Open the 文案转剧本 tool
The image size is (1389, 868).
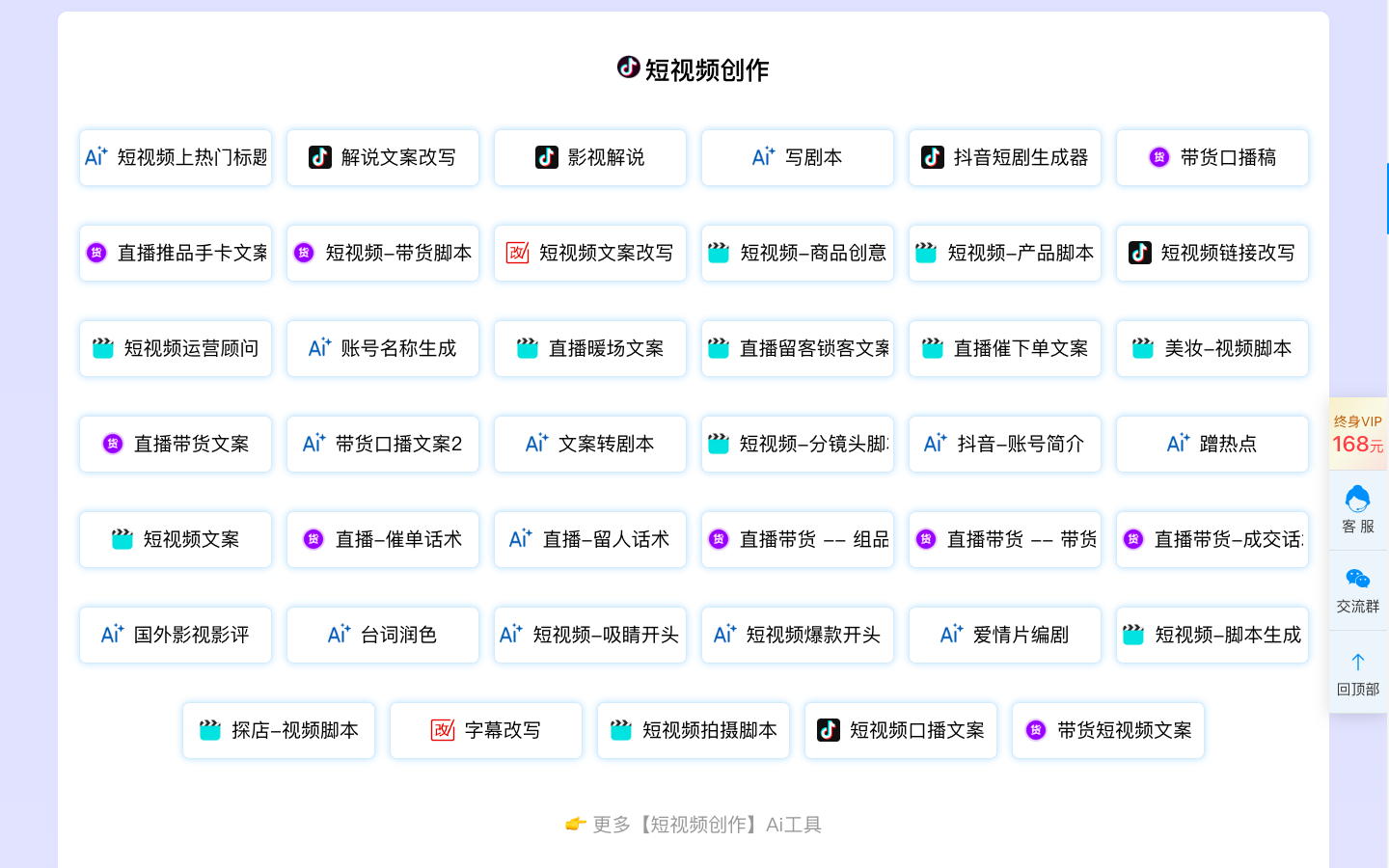[x=590, y=444]
